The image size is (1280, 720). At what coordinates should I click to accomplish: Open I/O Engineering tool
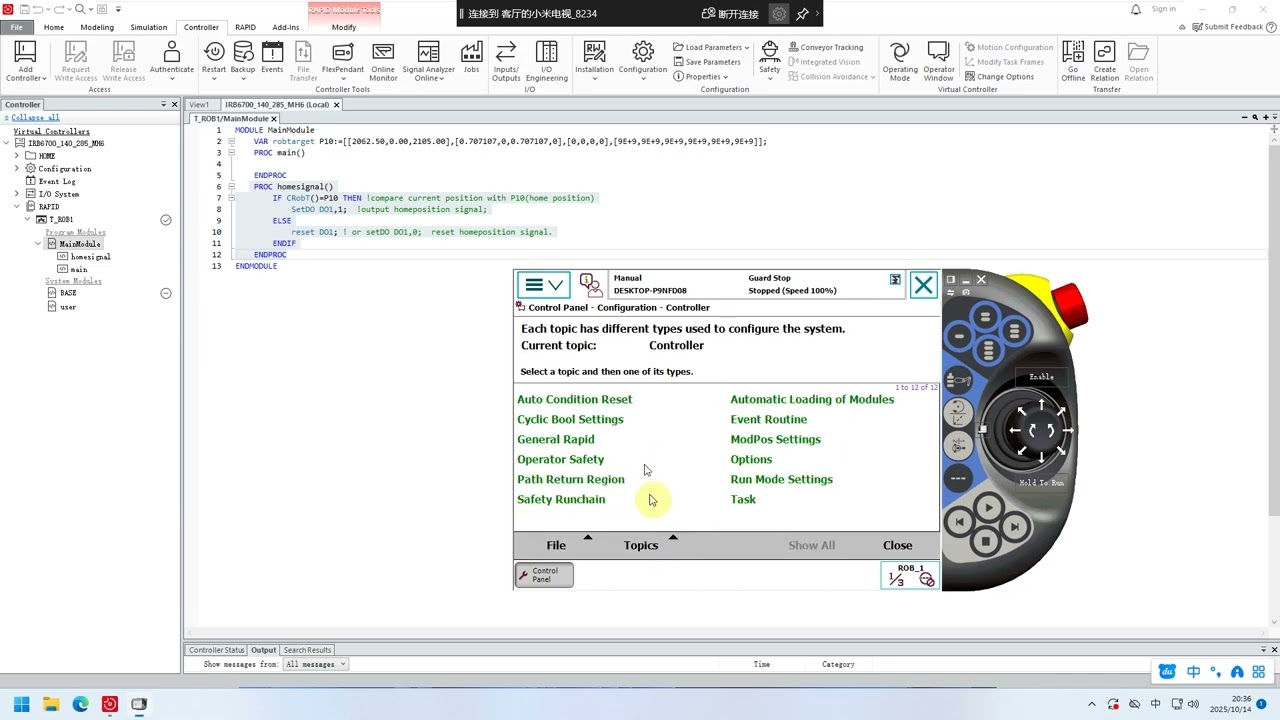(546, 62)
